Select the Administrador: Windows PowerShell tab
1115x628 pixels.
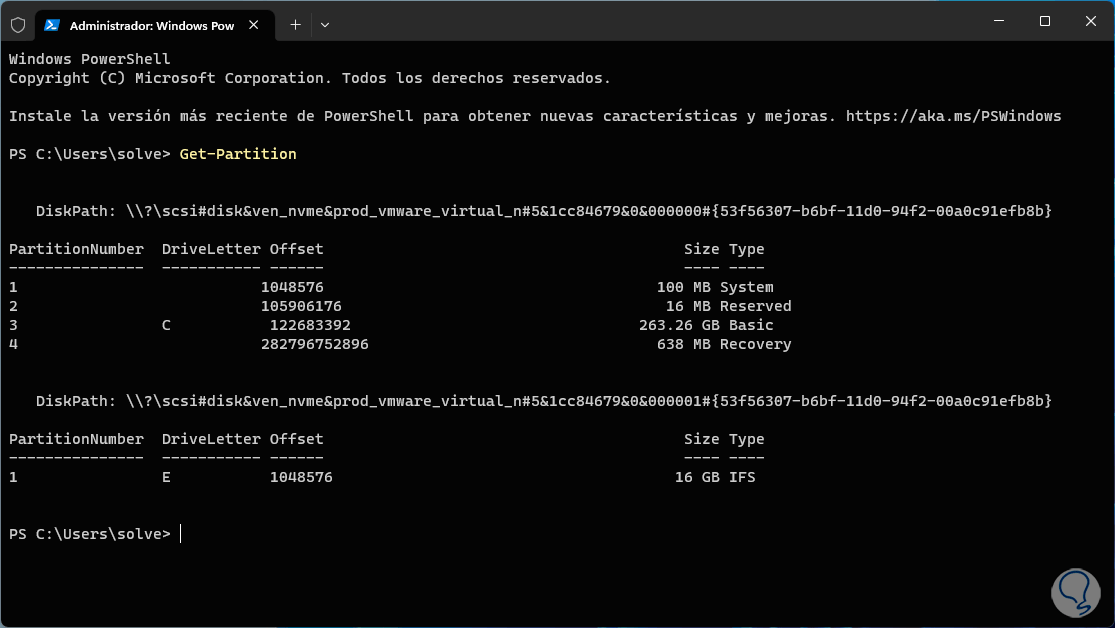tap(150, 24)
